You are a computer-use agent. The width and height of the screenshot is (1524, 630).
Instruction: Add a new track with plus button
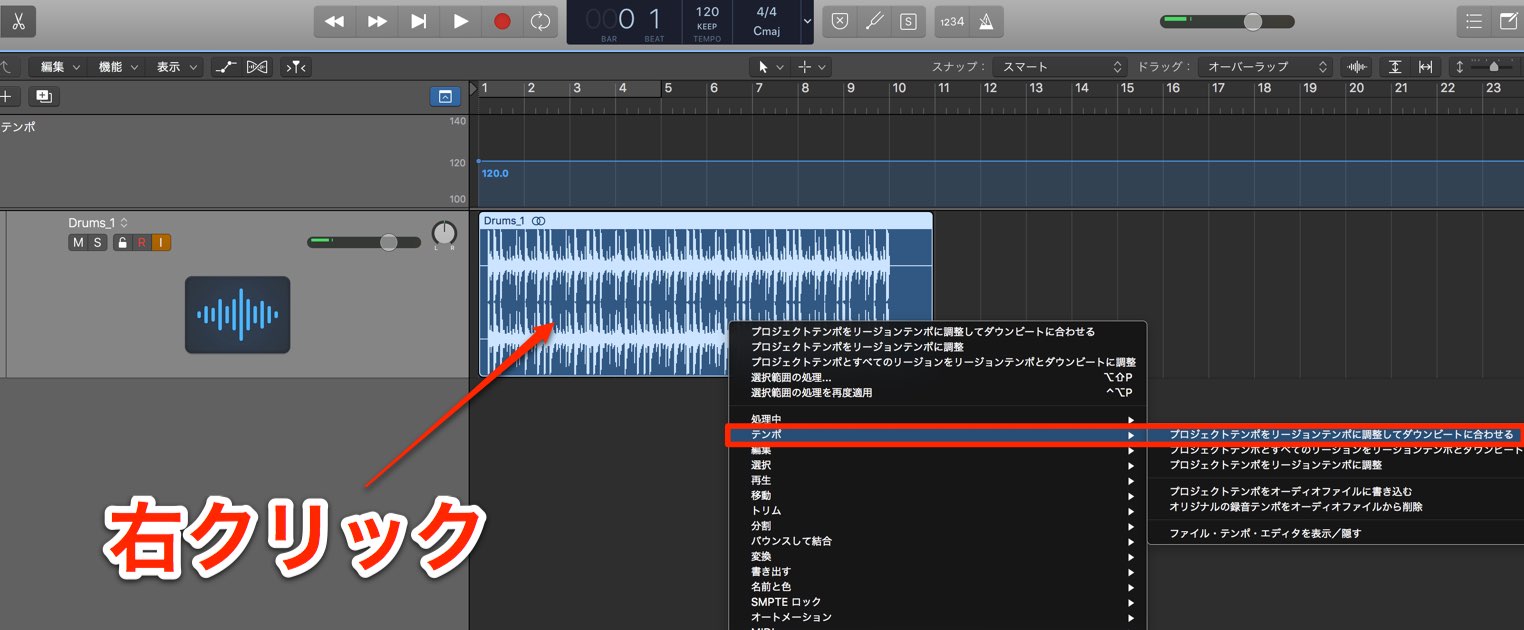click(x=7, y=97)
